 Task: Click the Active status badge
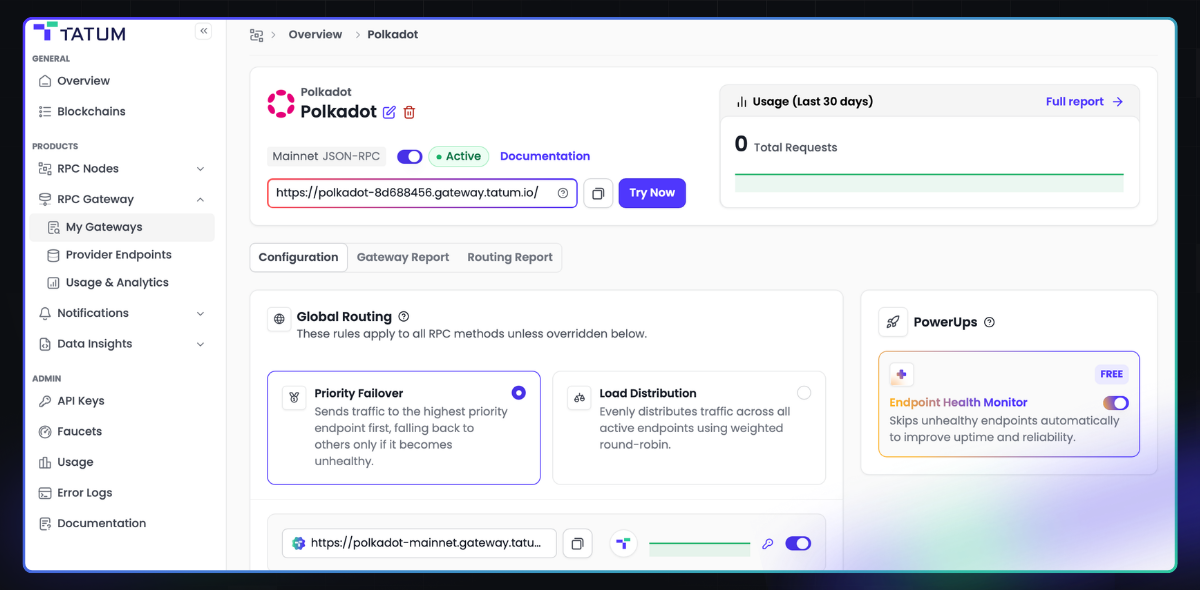(459, 157)
